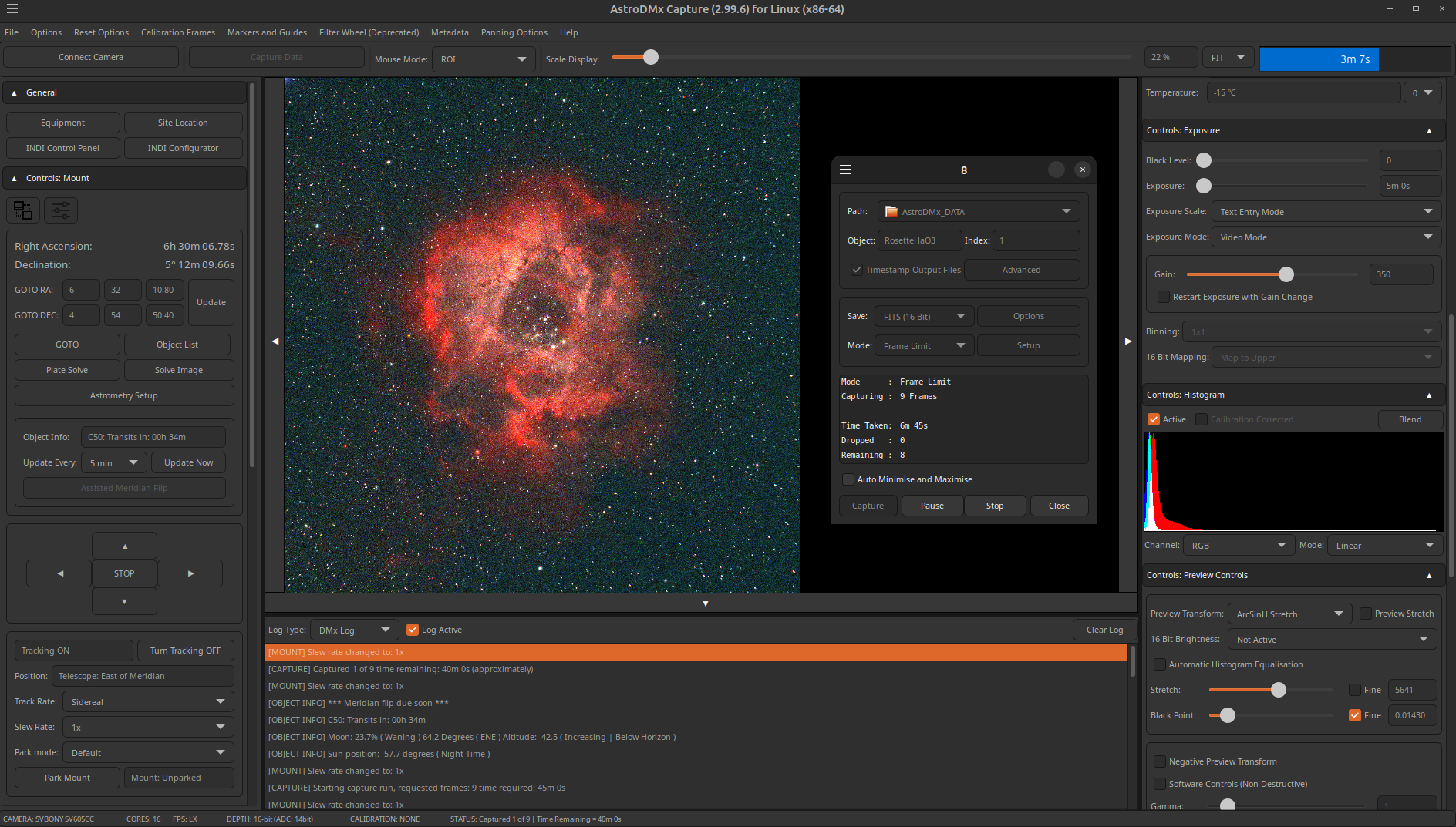Collapse left panel with left arrow
This screenshot has width=1456, height=827.
tap(275, 341)
